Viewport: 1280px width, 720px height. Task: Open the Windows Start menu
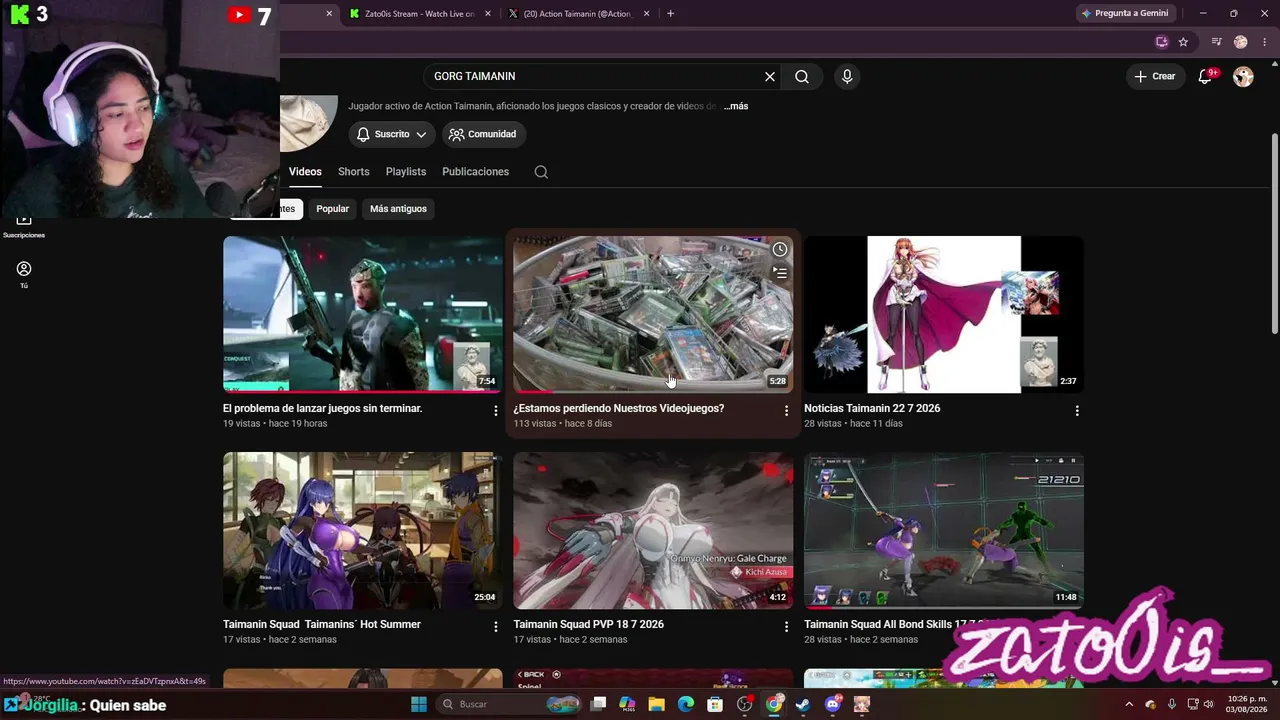419,704
